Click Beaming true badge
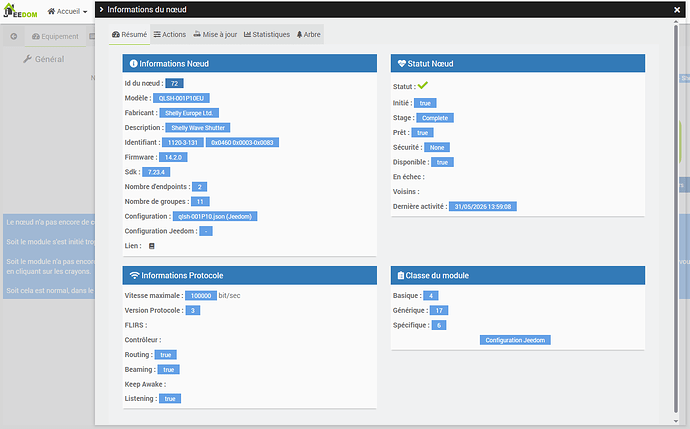This screenshot has height=429, width=690. (169, 370)
